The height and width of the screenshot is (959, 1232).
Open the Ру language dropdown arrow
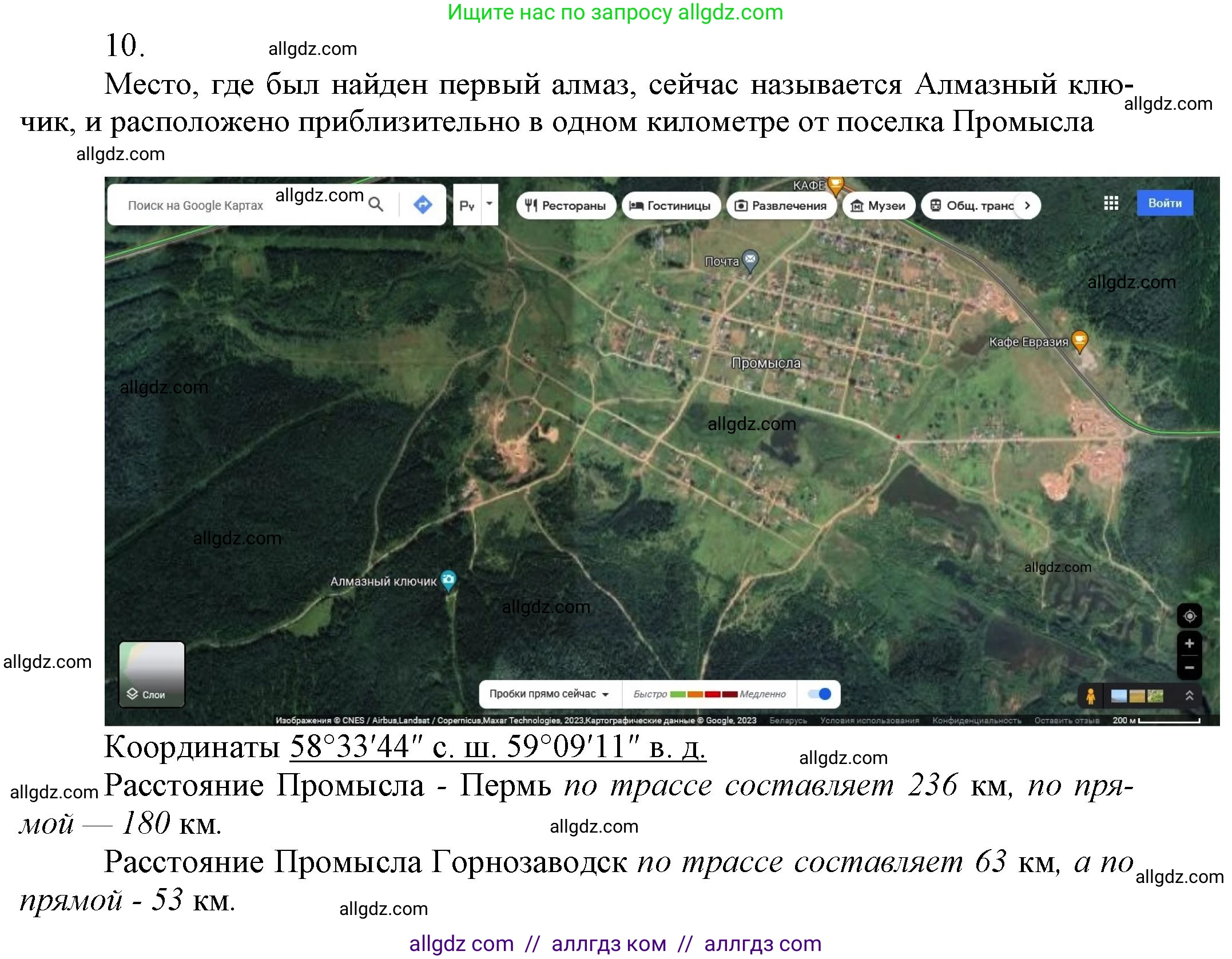pyautogui.click(x=490, y=204)
